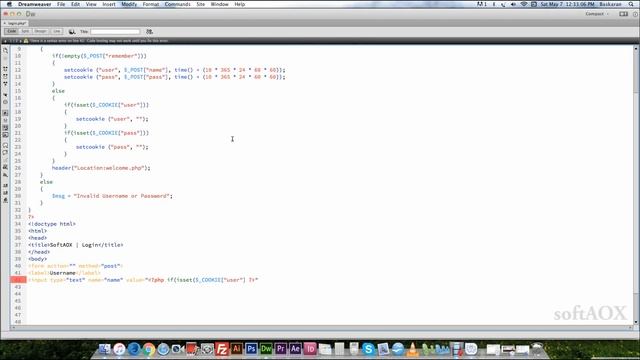Open Adobe After Effects from the dock
This screenshot has width=640, height=360.
[295, 349]
